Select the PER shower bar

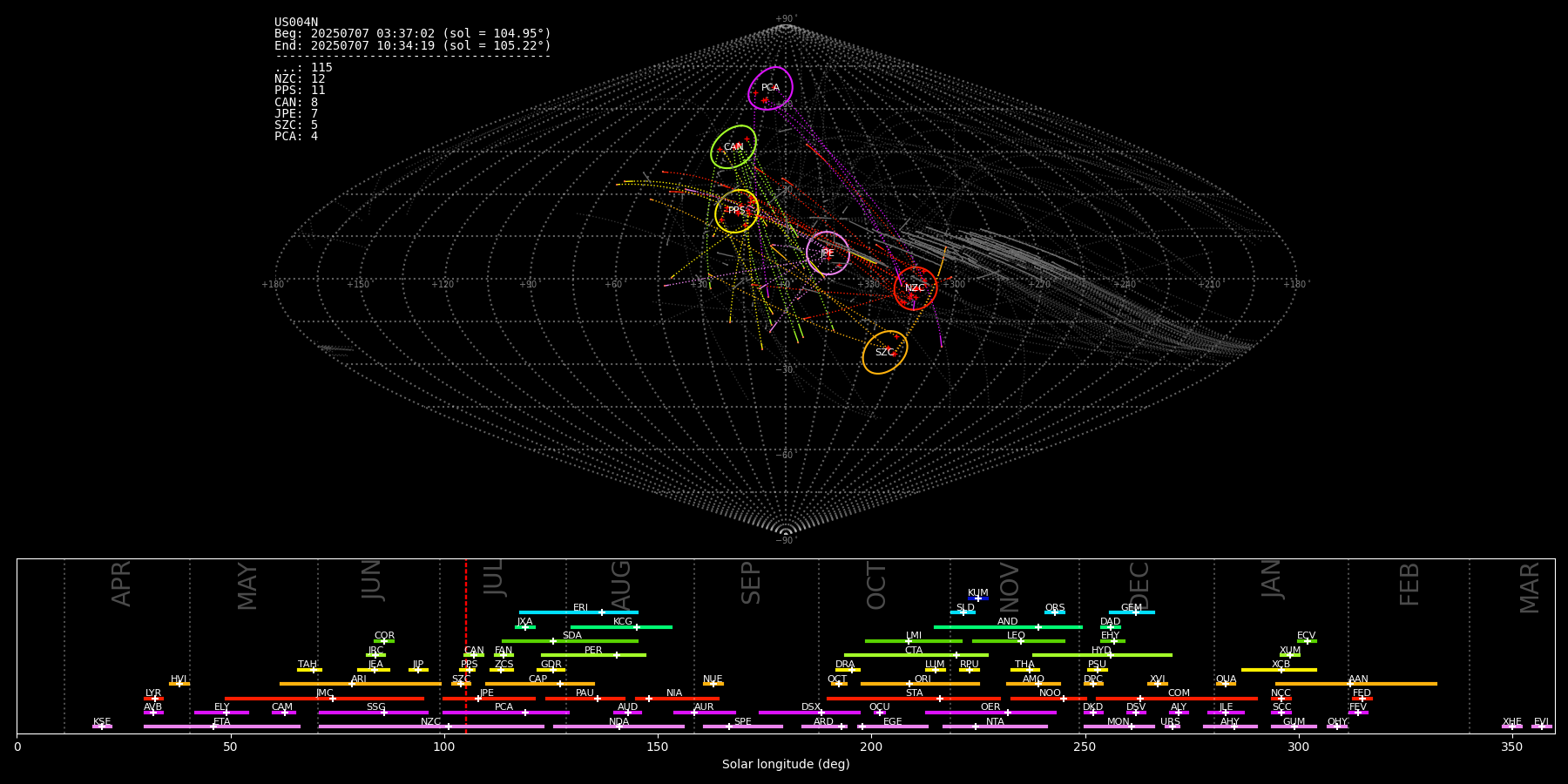point(593,655)
